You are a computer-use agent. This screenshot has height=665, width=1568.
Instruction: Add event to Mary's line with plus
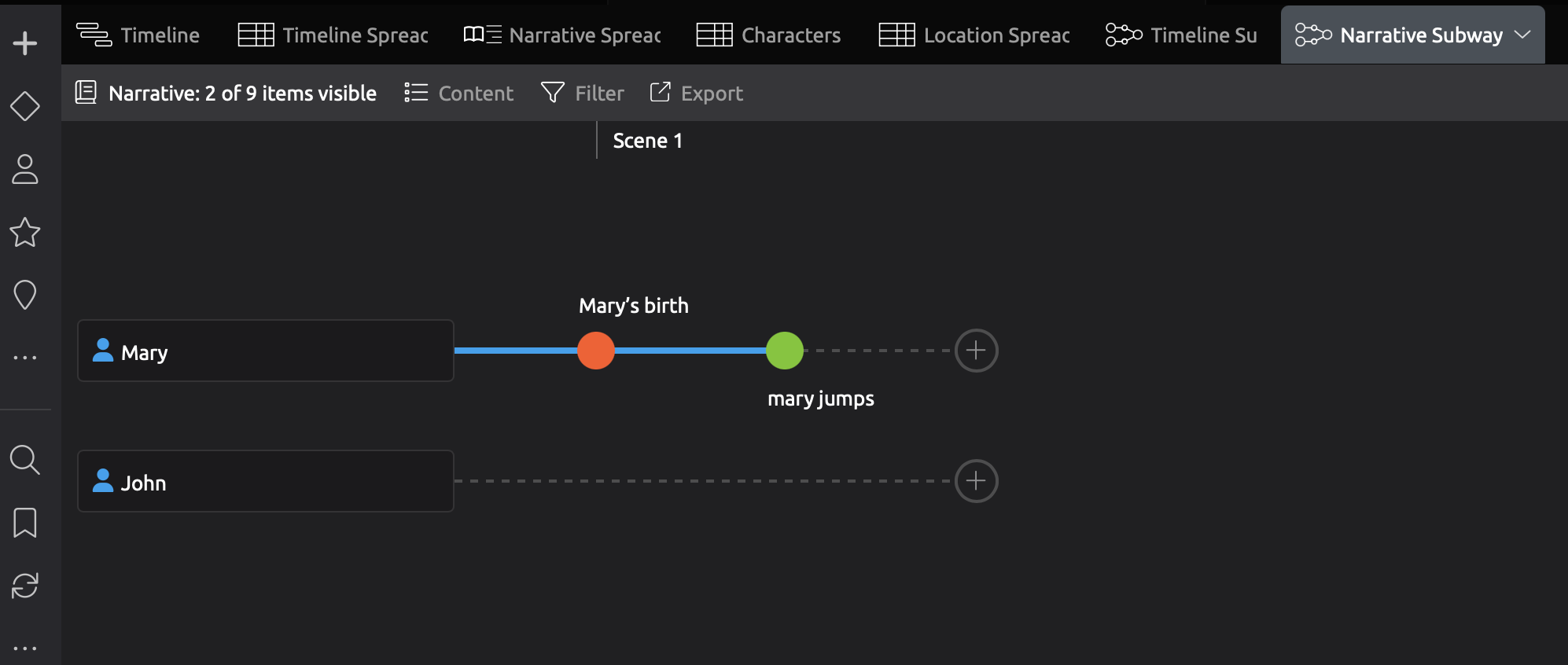click(976, 351)
